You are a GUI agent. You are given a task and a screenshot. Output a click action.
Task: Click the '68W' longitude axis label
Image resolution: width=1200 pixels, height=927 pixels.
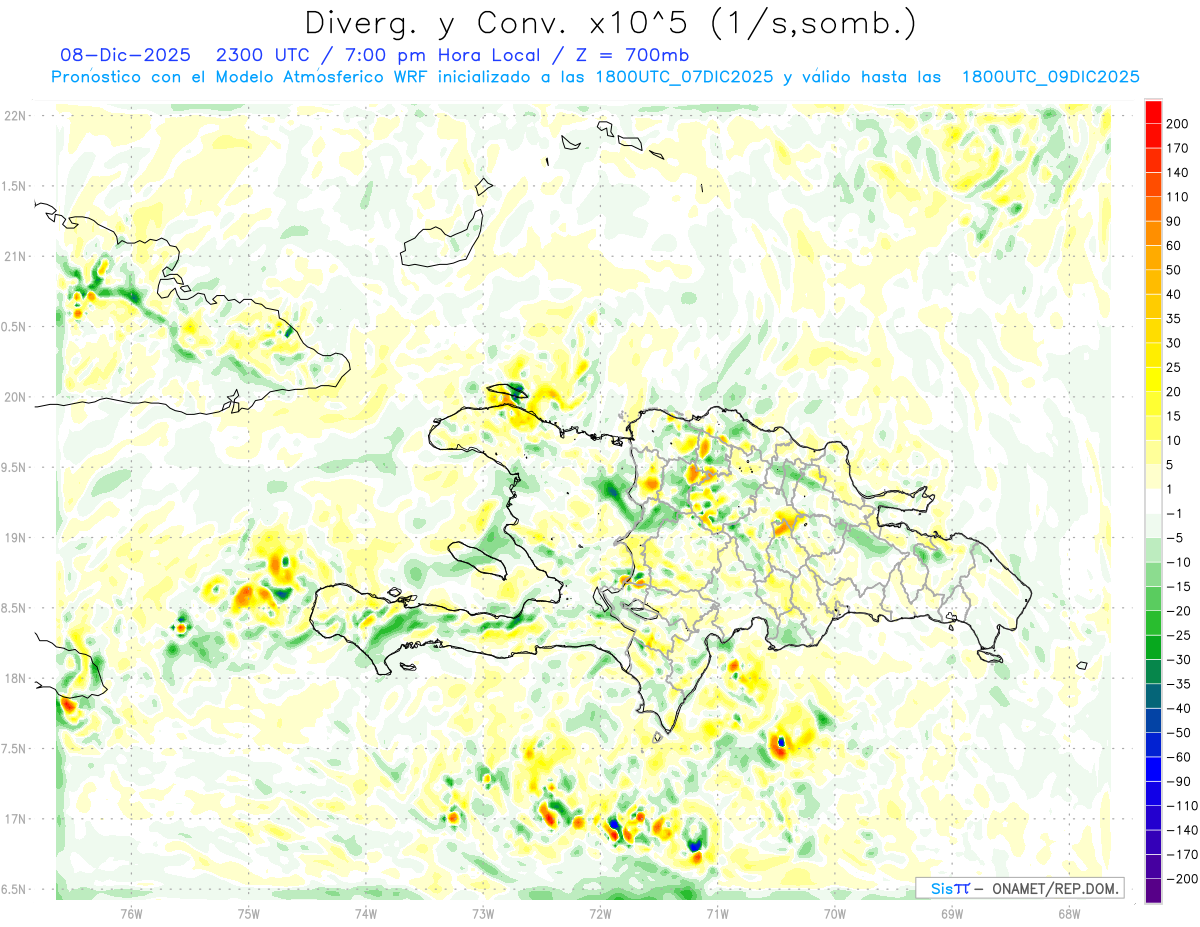coord(1069,915)
